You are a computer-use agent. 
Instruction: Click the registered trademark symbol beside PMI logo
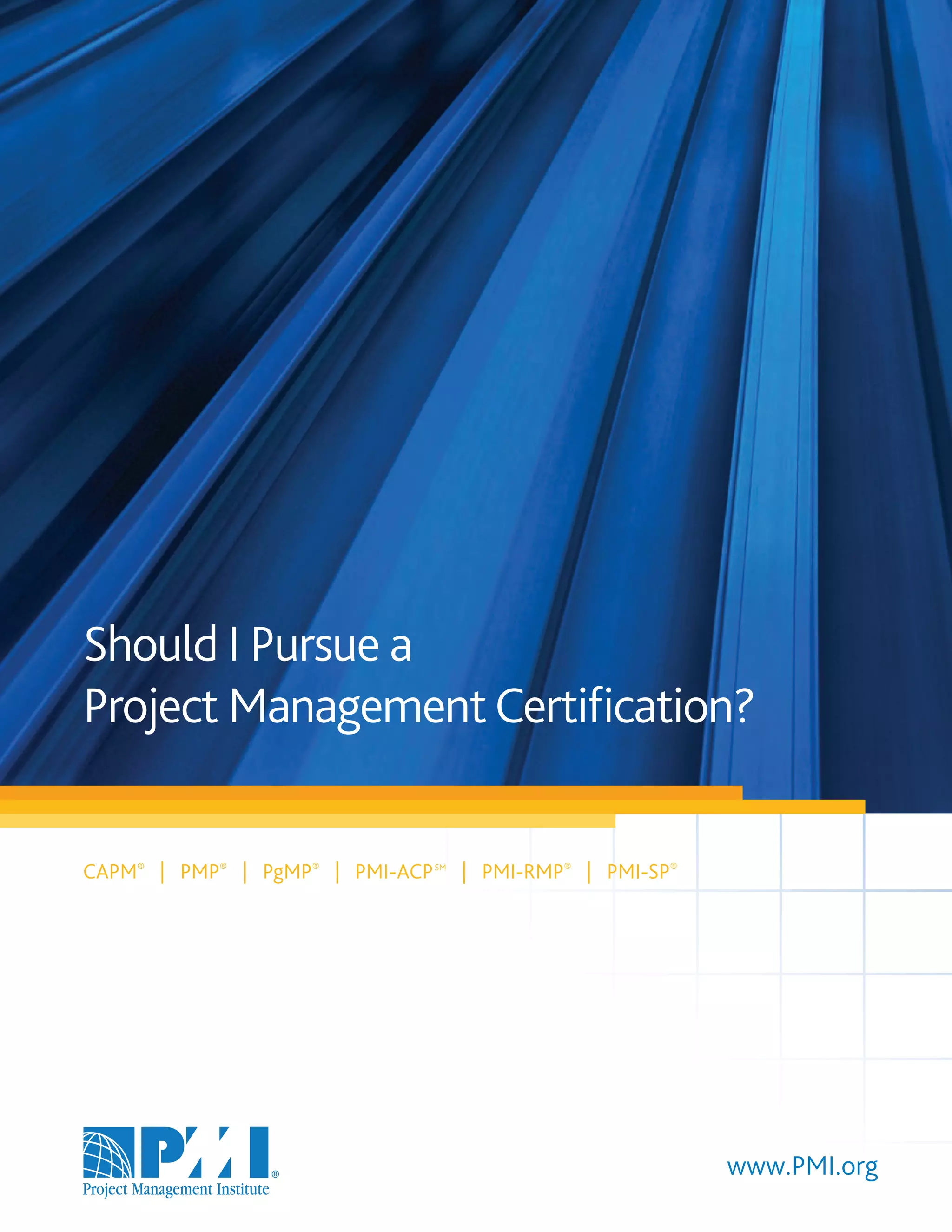pyautogui.click(x=275, y=1174)
